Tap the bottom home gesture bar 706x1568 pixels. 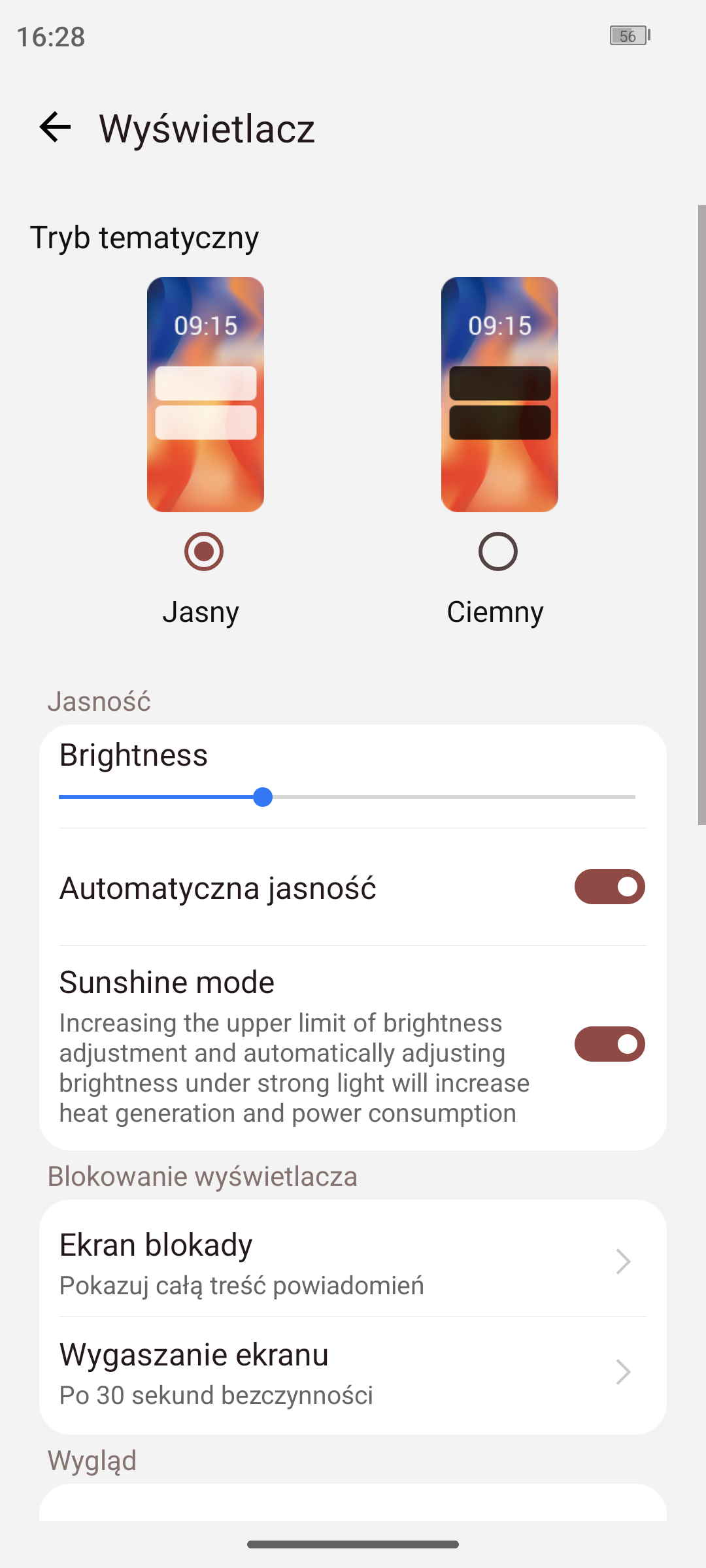point(353,1544)
